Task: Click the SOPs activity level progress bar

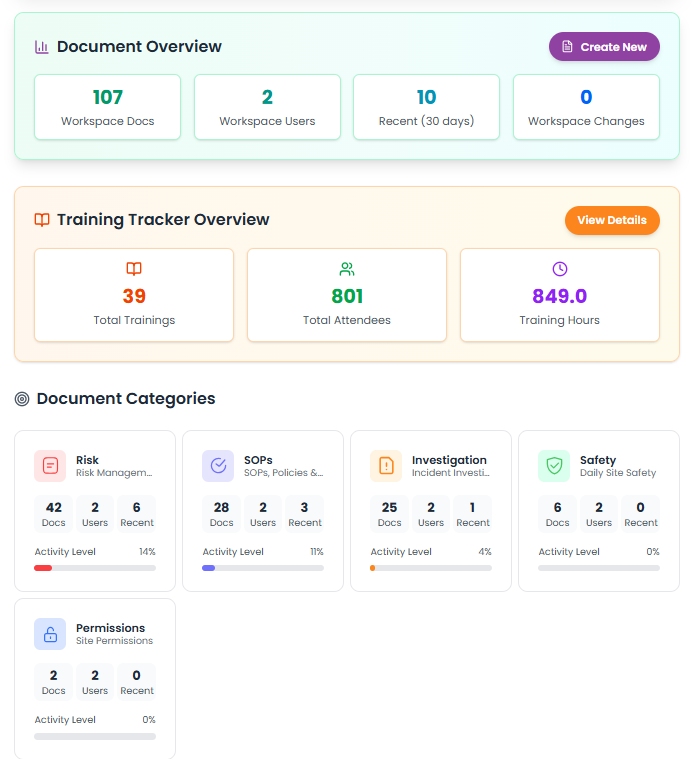Action: 263,568
